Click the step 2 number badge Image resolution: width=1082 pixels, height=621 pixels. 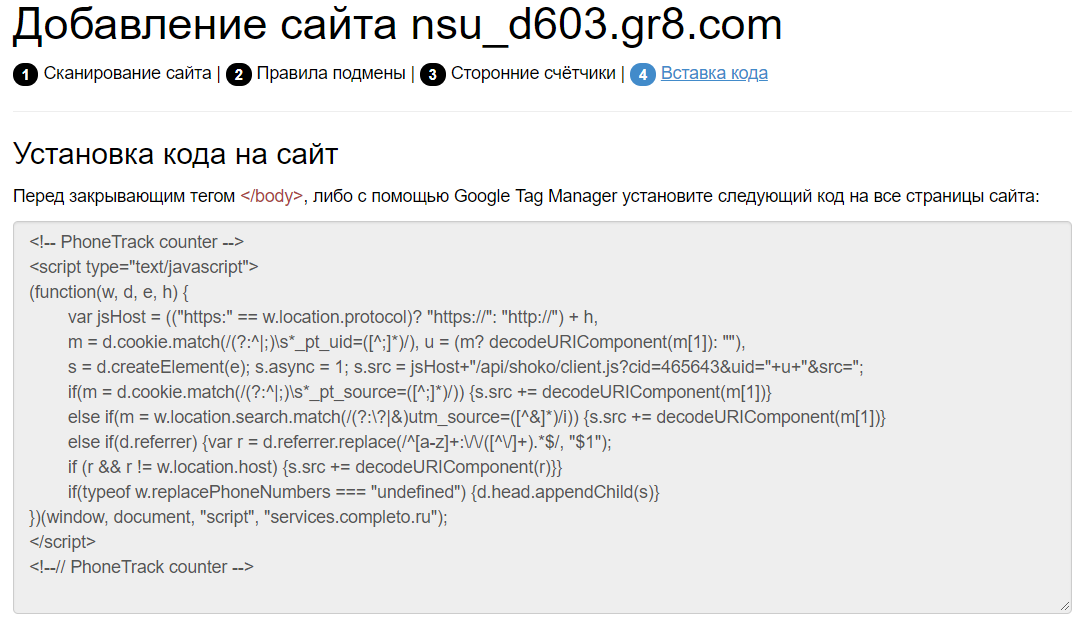click(238, 74)
